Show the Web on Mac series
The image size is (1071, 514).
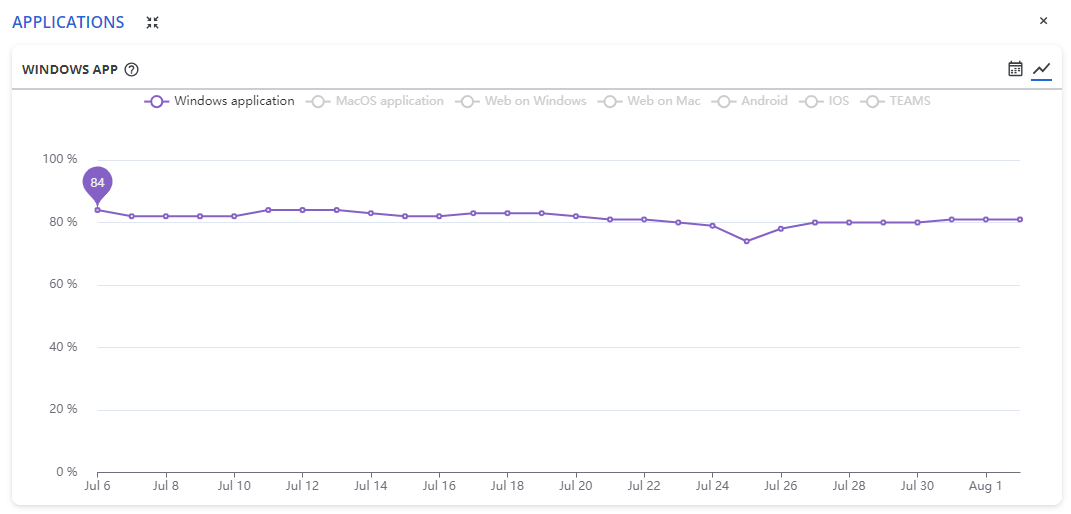(x=649, y=101)
